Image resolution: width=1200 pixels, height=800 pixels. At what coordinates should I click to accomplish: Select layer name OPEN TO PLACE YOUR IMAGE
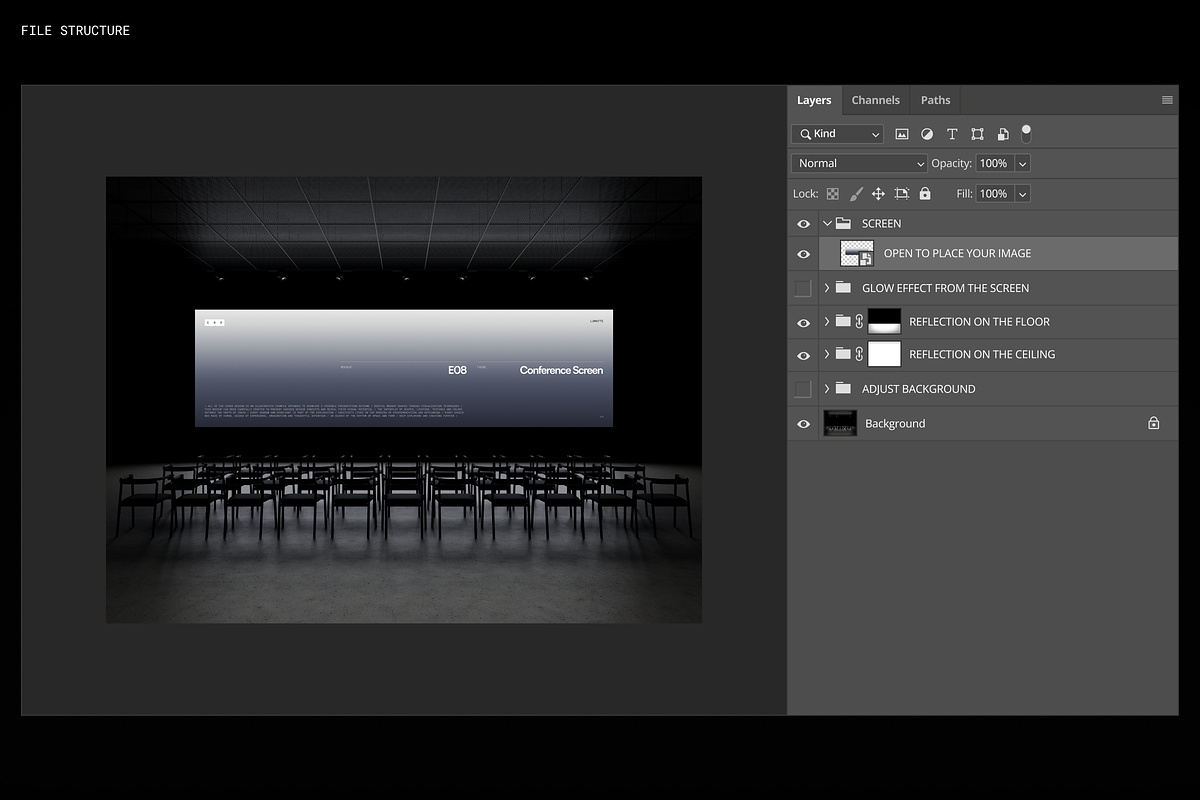pos(957,254)
